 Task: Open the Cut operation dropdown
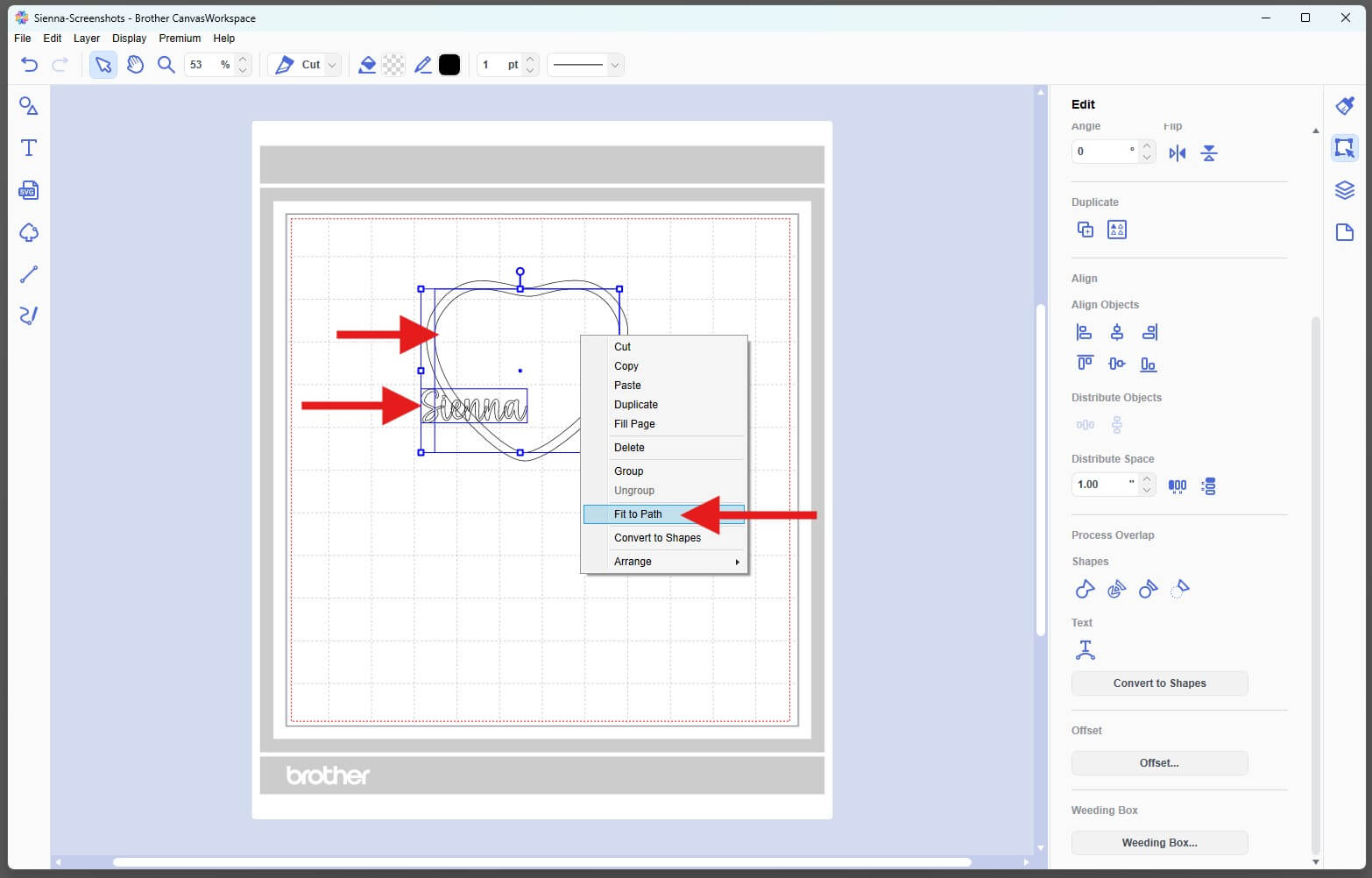(331, 65)
